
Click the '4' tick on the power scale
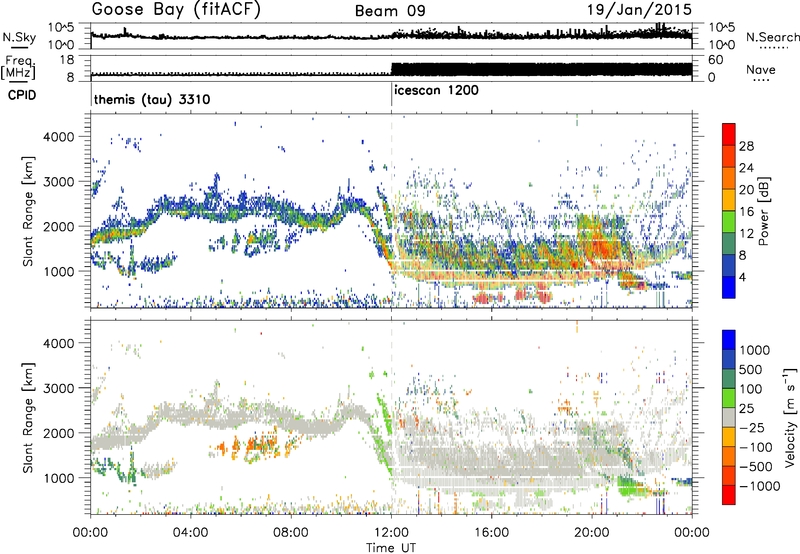[742, 277]
